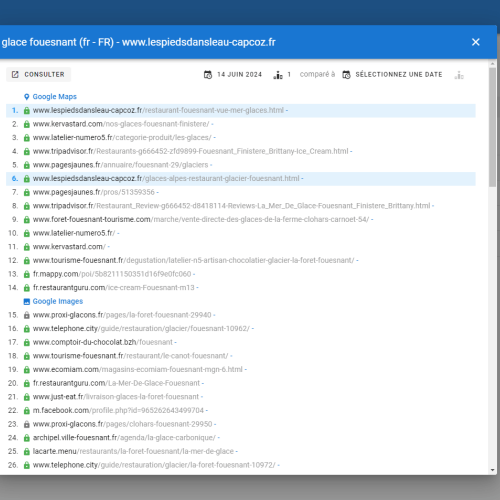
Task: Choose the 14 JUIN 2024 date selector
Action: click(233, 74)
